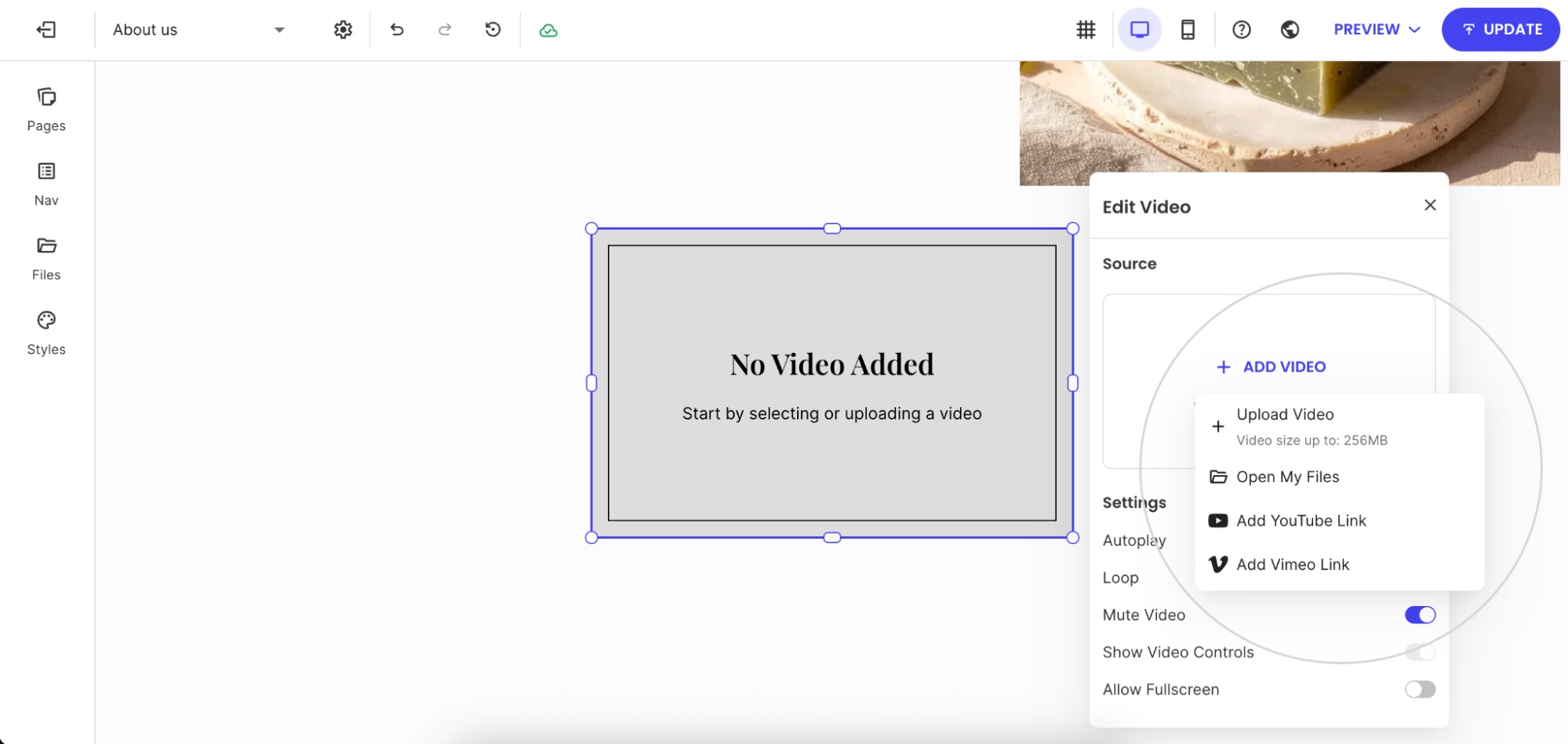Redo the last action
This screenshot has height=744, width=1568.
coord(445,30)
